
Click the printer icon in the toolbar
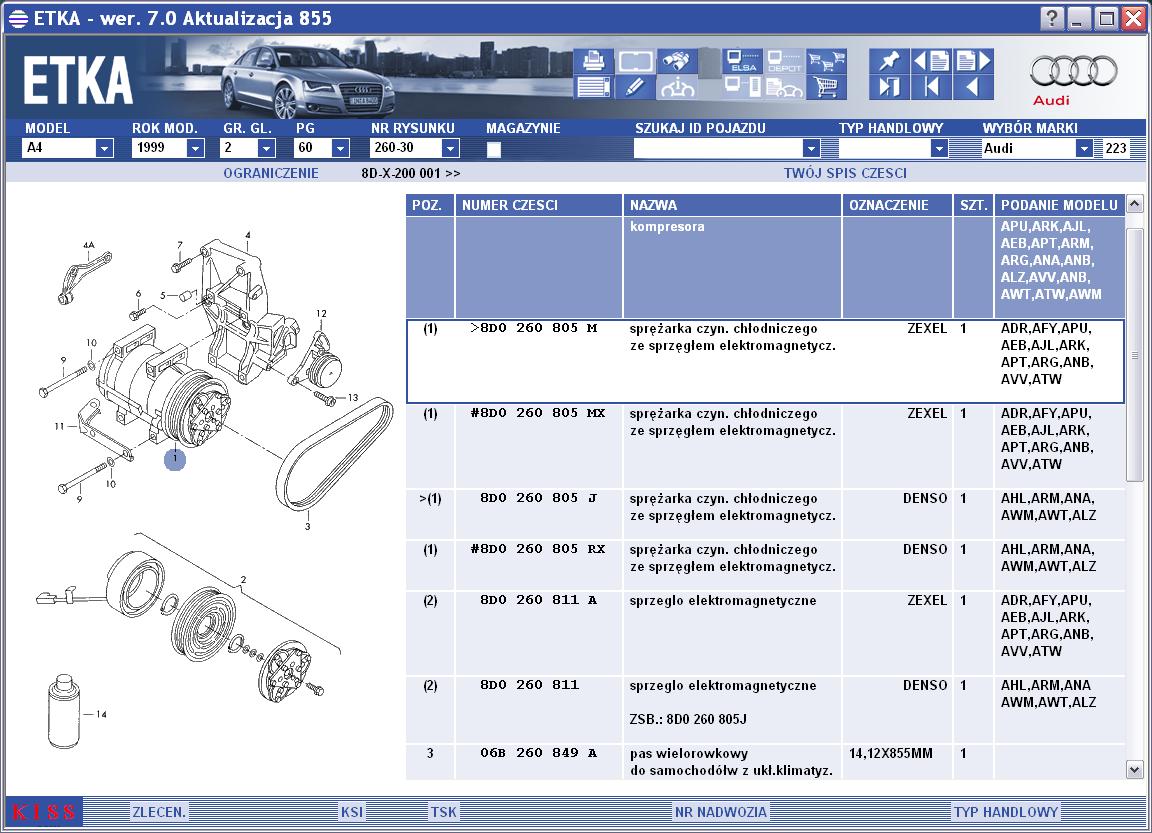tap(593, 60)
